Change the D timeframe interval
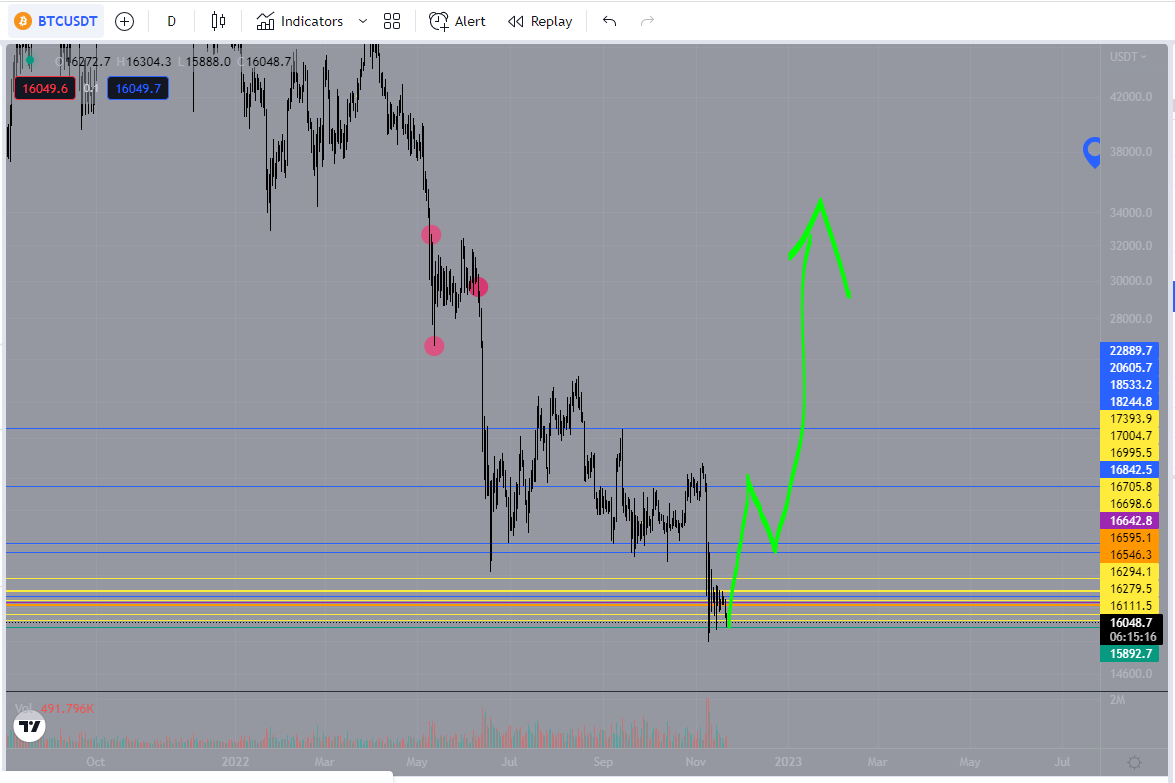1175x783 pixels. point(172,21)
